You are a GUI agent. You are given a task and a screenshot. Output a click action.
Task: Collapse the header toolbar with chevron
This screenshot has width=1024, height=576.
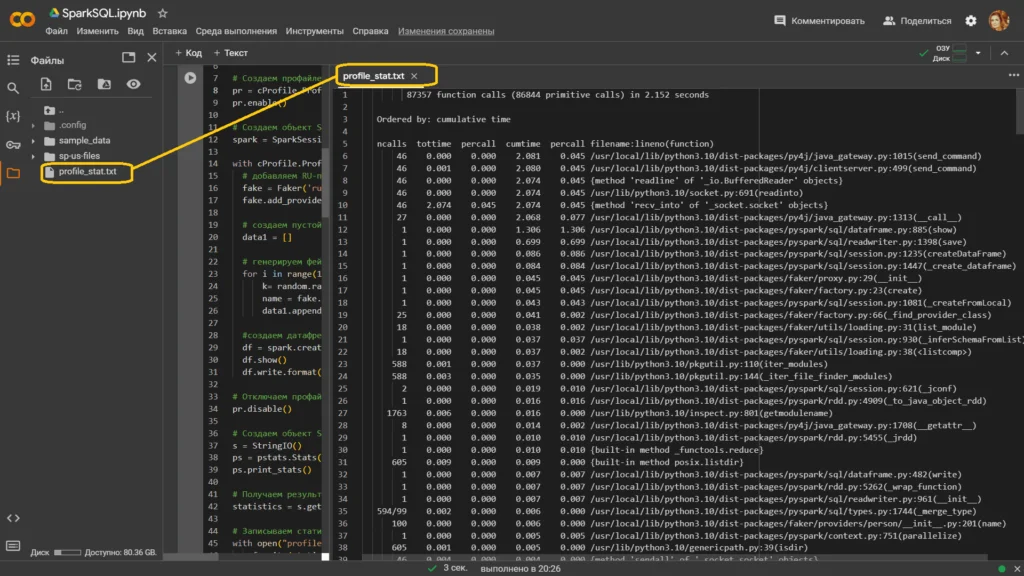tap(1004, 53)
